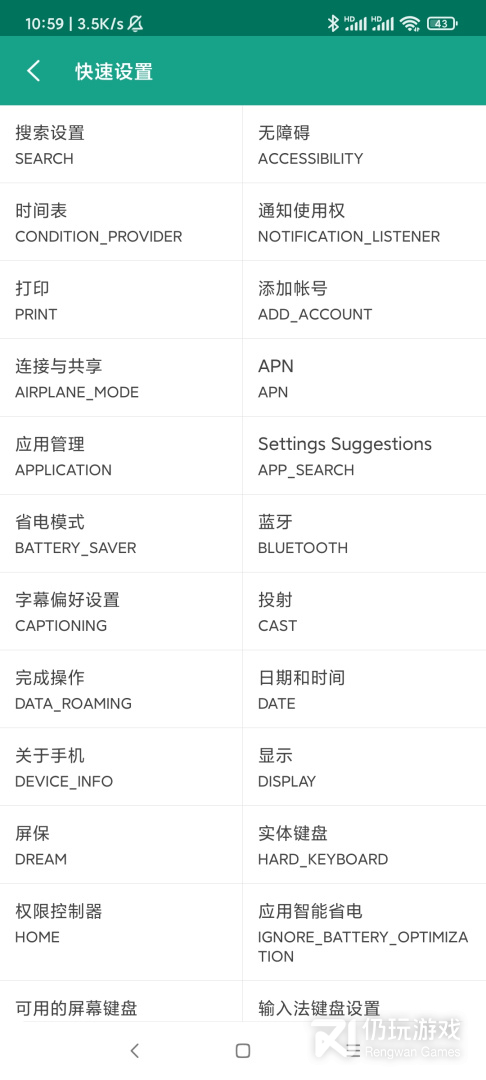Select 应用智能省电 IGNORE_BATTERY_OPTIMIZATION item

[364, 932]
